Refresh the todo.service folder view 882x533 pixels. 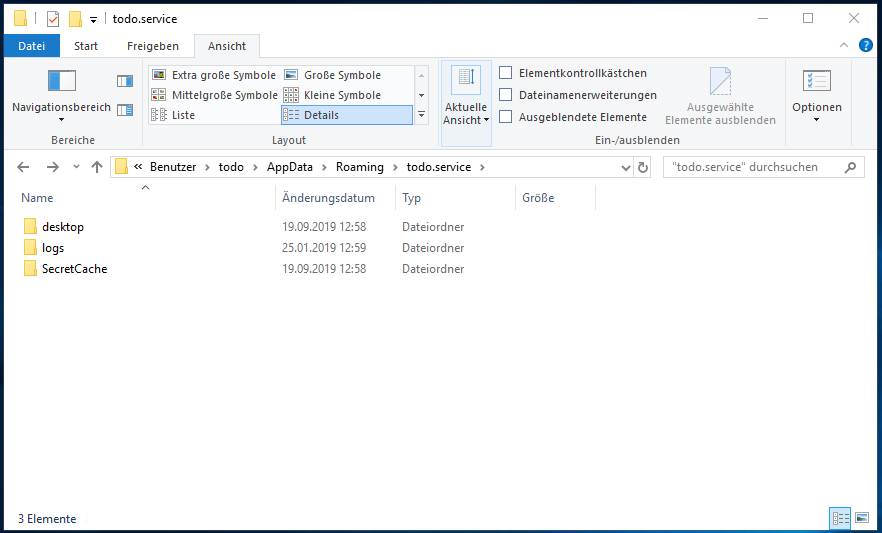(x=642, y=167)
